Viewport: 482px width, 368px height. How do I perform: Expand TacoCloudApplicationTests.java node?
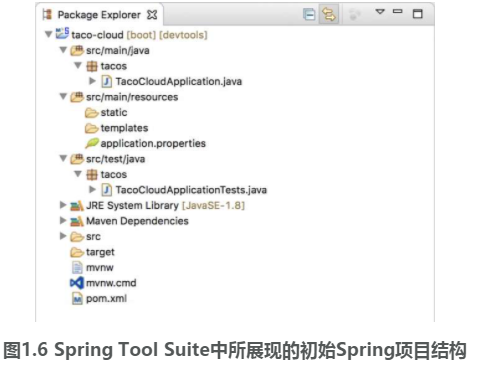92,189
